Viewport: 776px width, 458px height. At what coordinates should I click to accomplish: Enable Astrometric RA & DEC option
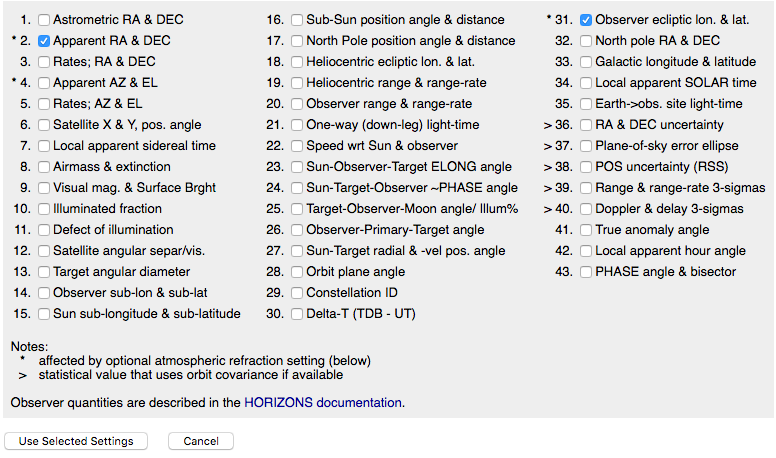click(44, 20)
